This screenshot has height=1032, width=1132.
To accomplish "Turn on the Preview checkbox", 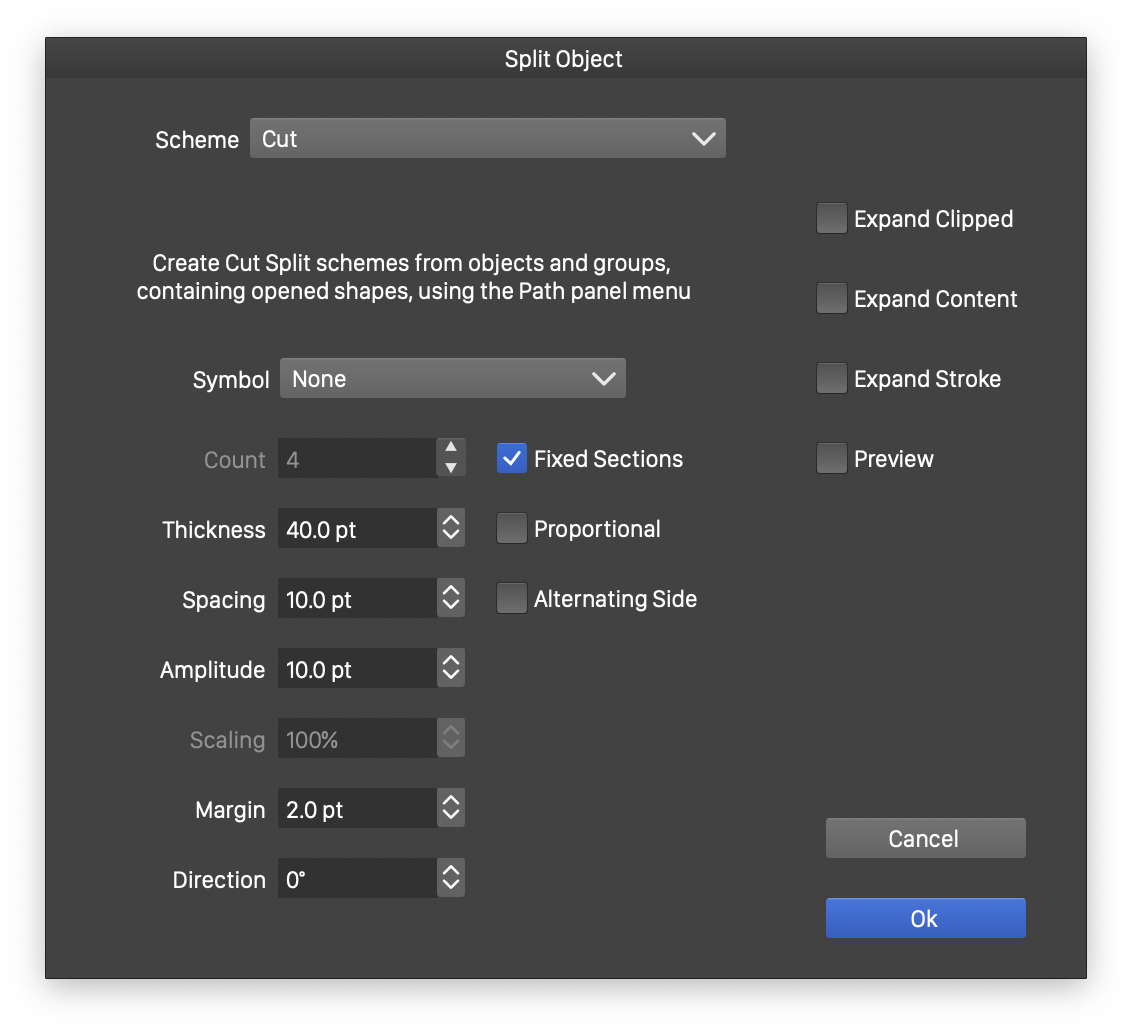I will (831, 459).
